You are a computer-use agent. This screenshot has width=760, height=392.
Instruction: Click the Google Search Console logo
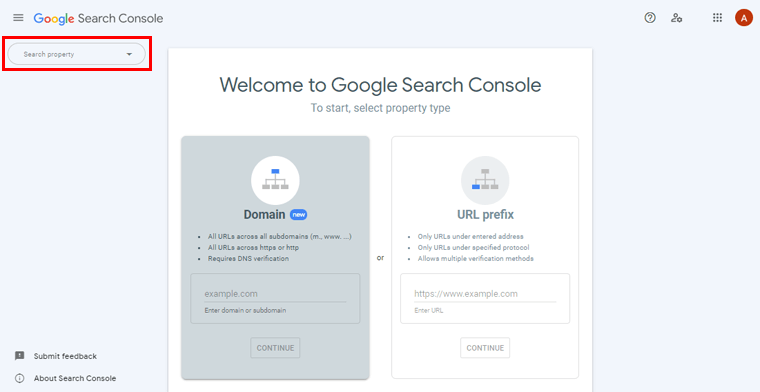tap(98, 18)
